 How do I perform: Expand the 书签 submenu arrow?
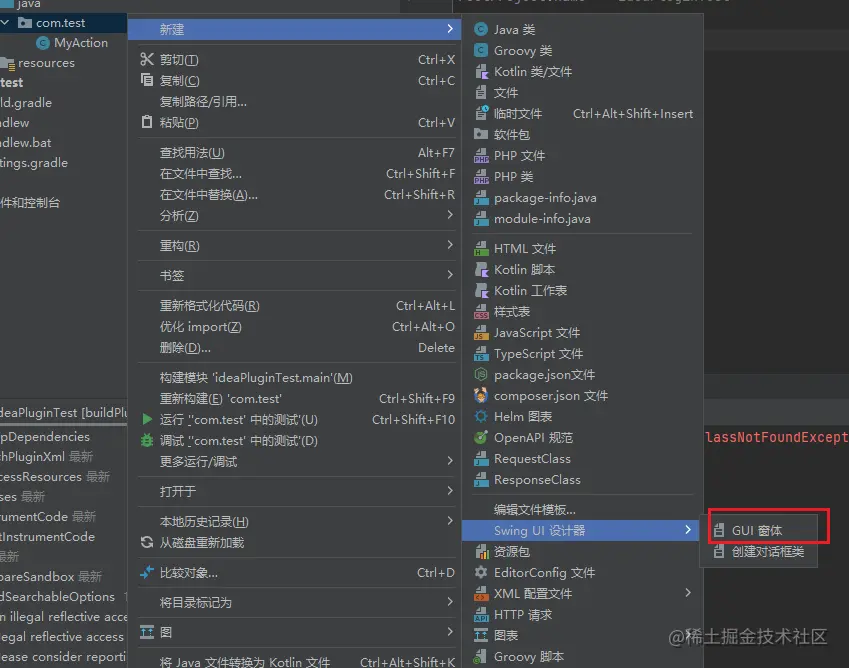click(x=450, y=275)
